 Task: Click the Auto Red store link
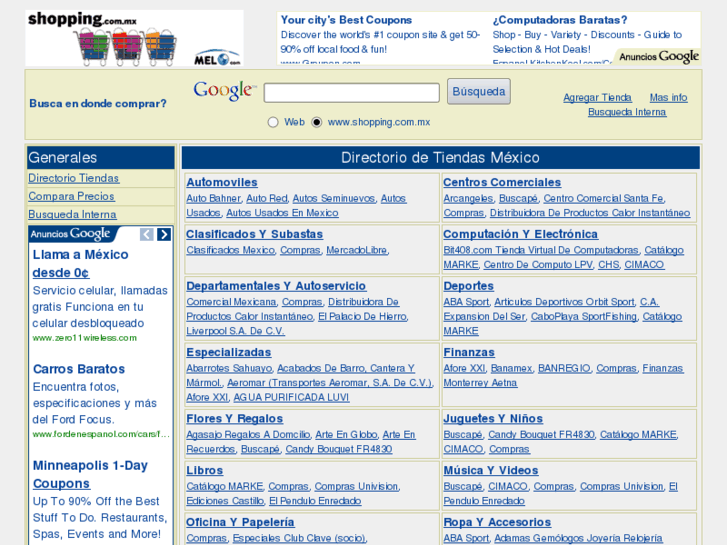click(267, 199)
